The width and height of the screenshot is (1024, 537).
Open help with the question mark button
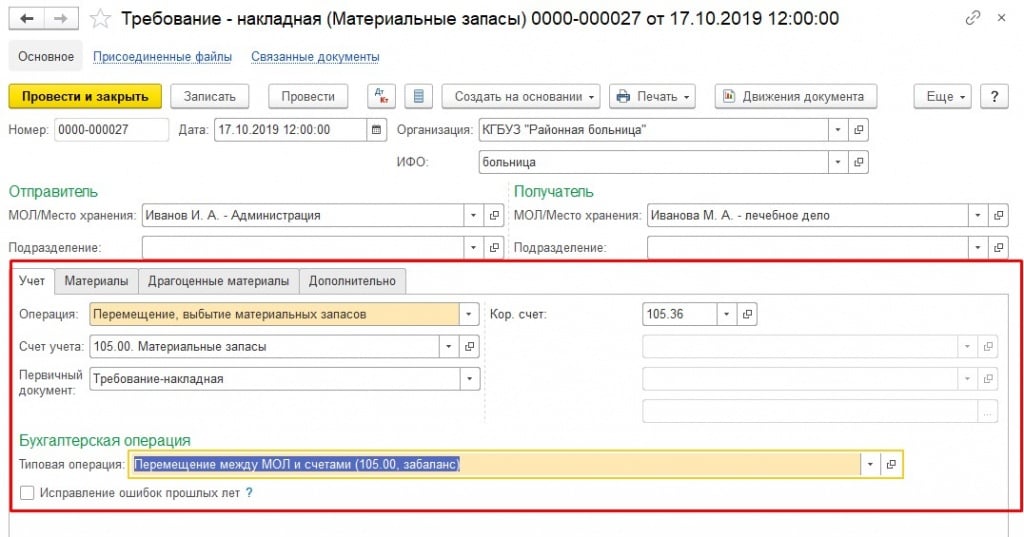point(993,96)
